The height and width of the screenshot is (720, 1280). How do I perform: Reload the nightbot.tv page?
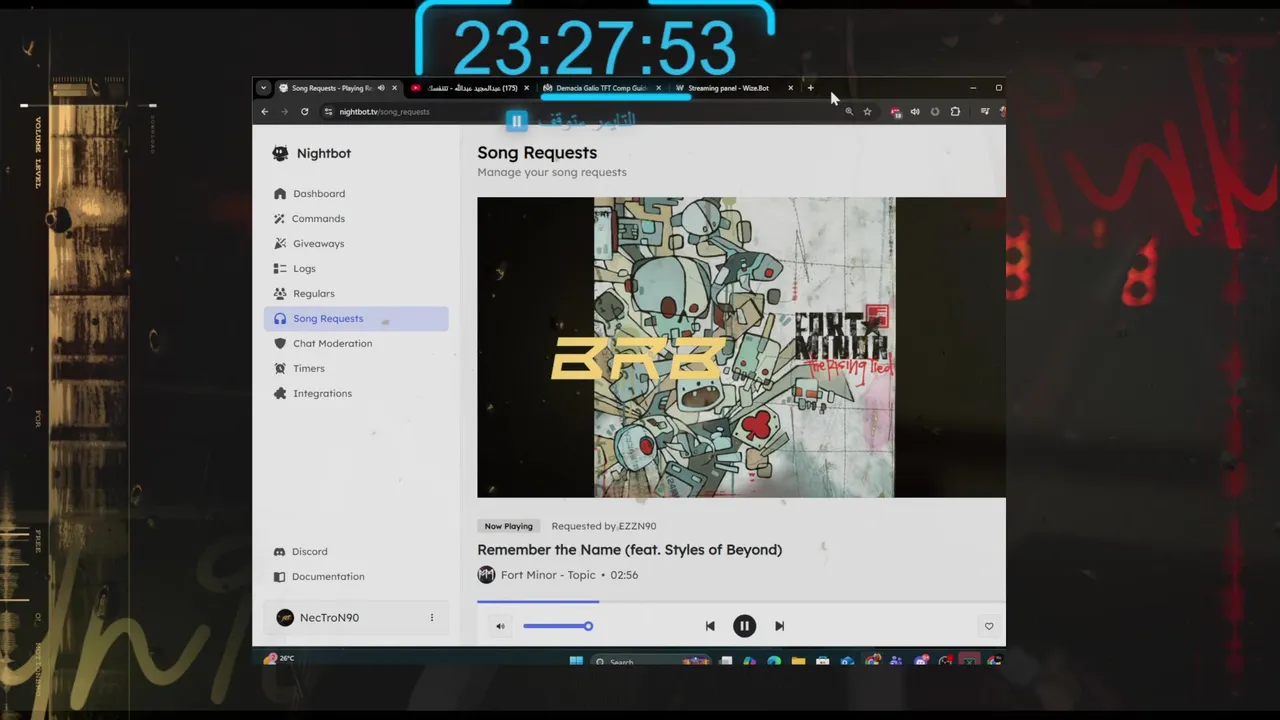[x=304, y=112]
